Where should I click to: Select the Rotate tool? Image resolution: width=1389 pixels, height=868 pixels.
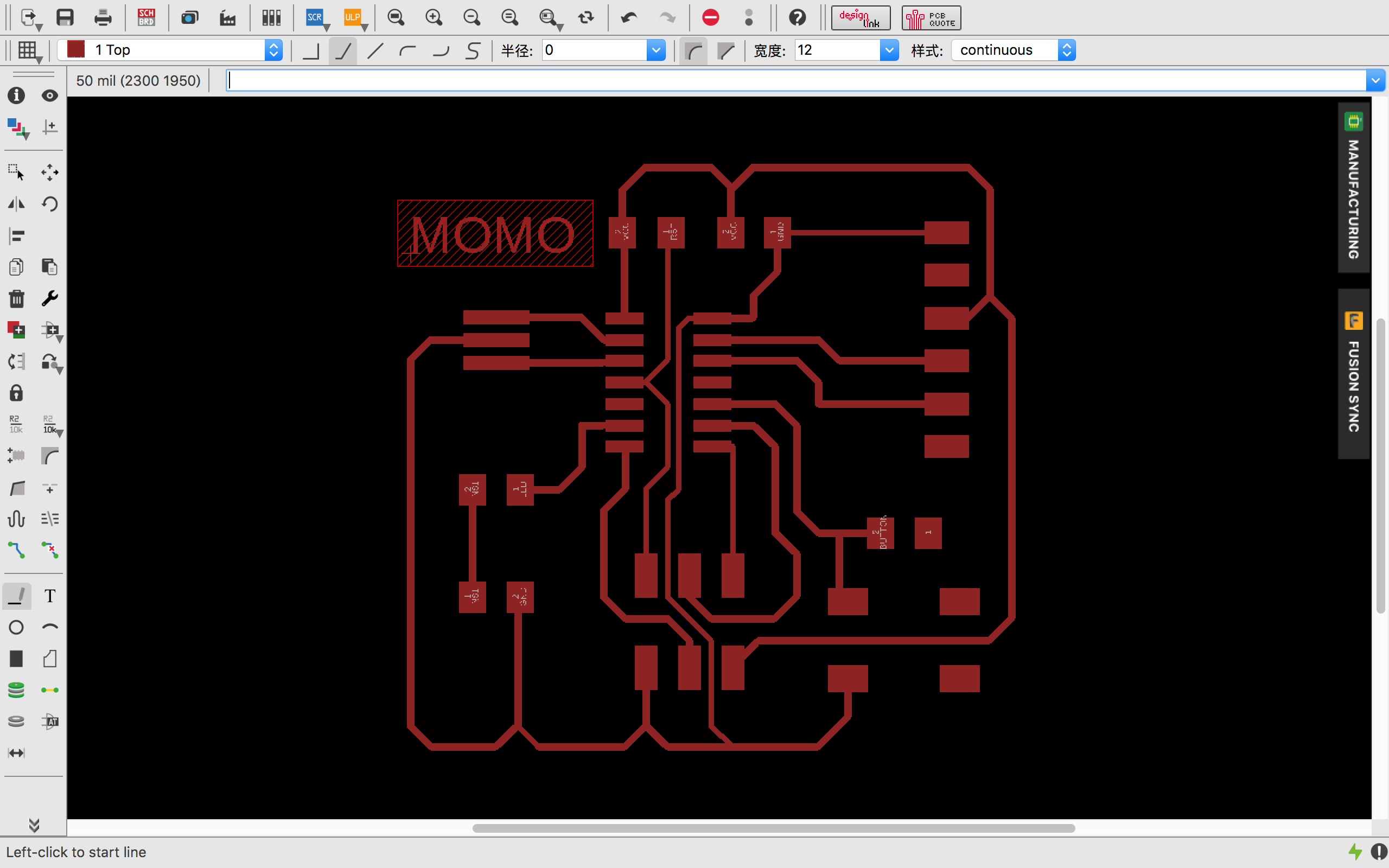click(x=50, y=204)
